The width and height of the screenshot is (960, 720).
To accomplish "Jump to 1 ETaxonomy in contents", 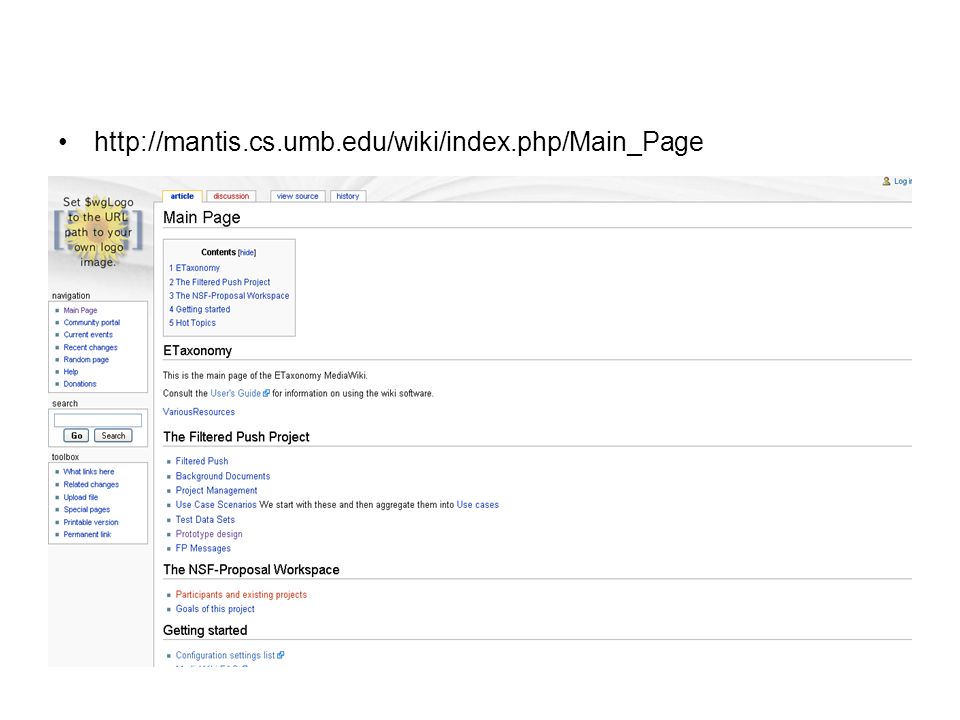I will (194, 268).
